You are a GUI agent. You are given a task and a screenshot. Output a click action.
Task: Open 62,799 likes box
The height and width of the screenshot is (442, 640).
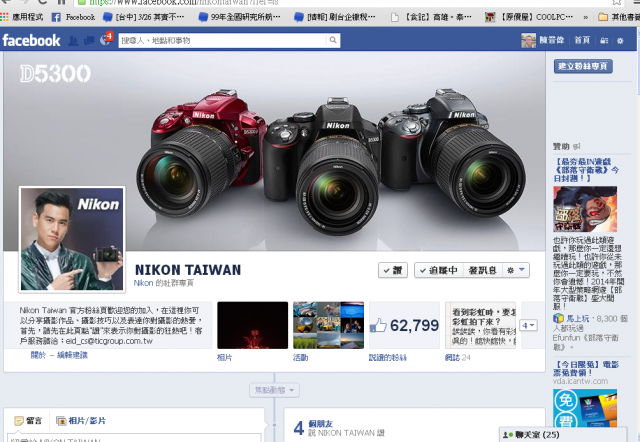(x=404, y=325)
